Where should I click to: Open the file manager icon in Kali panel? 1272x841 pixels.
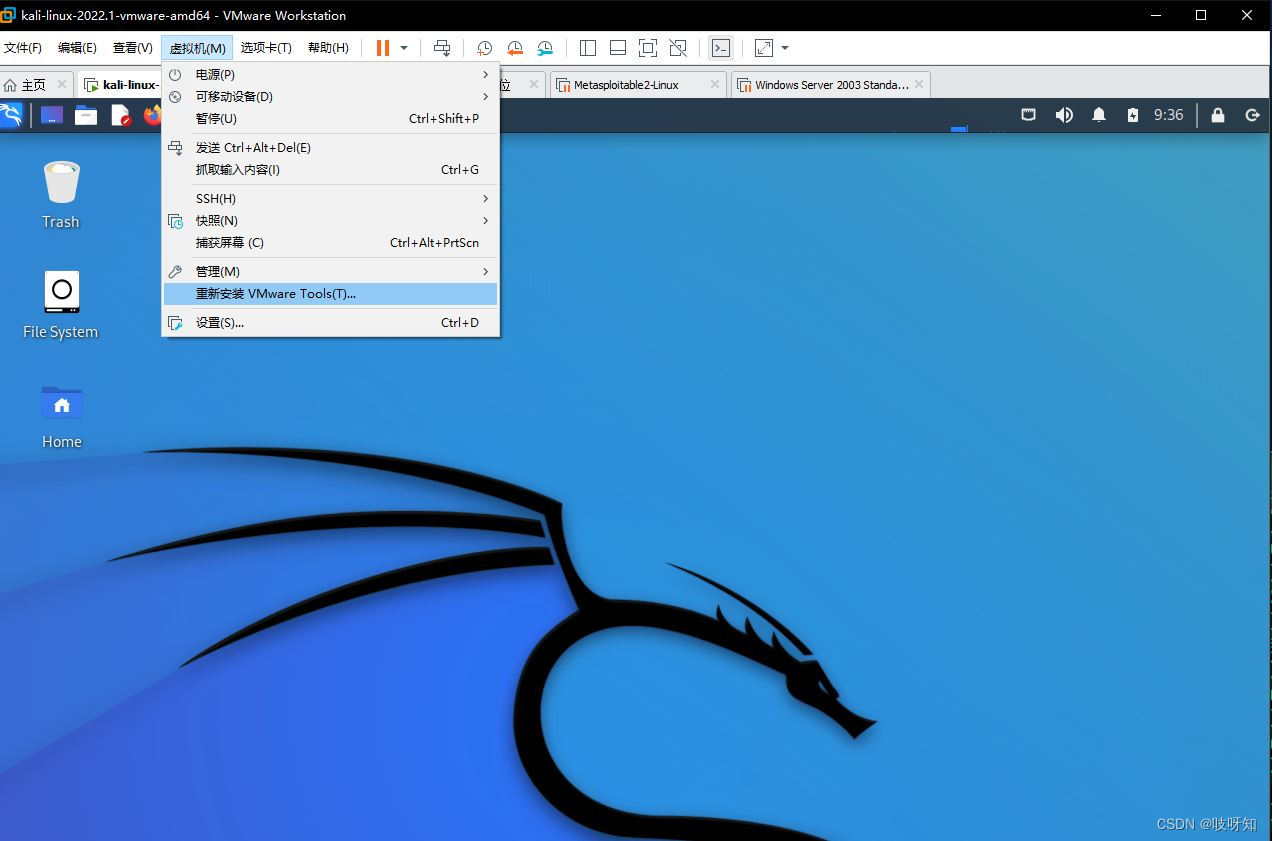[86, 115]
